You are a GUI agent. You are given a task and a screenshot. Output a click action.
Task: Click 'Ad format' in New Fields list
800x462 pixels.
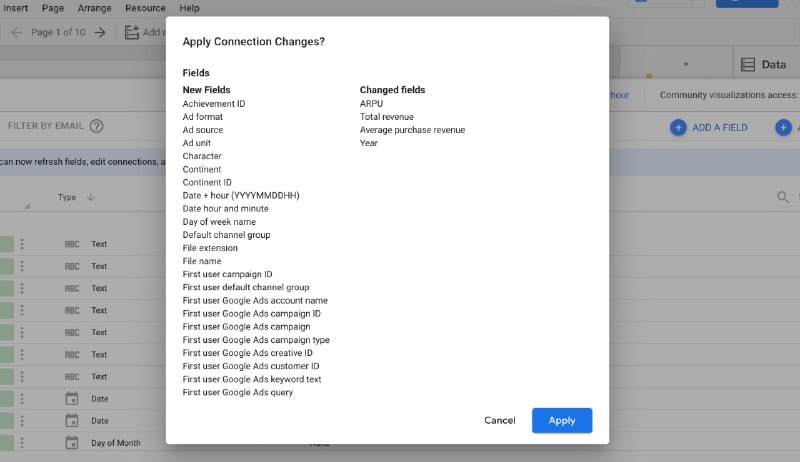click(x=203, y=117)
